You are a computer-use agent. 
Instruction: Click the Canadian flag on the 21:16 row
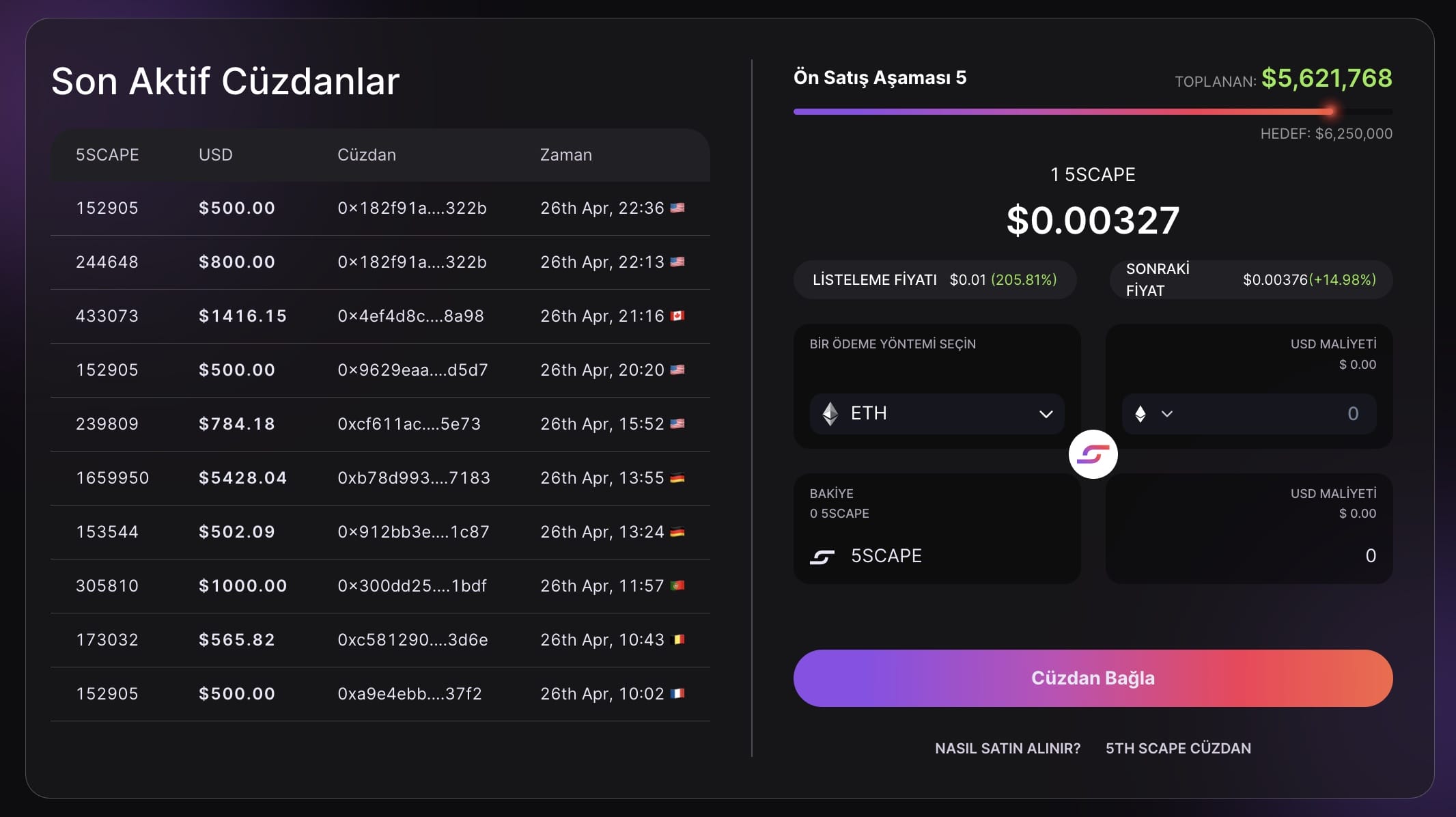(677, 316)
